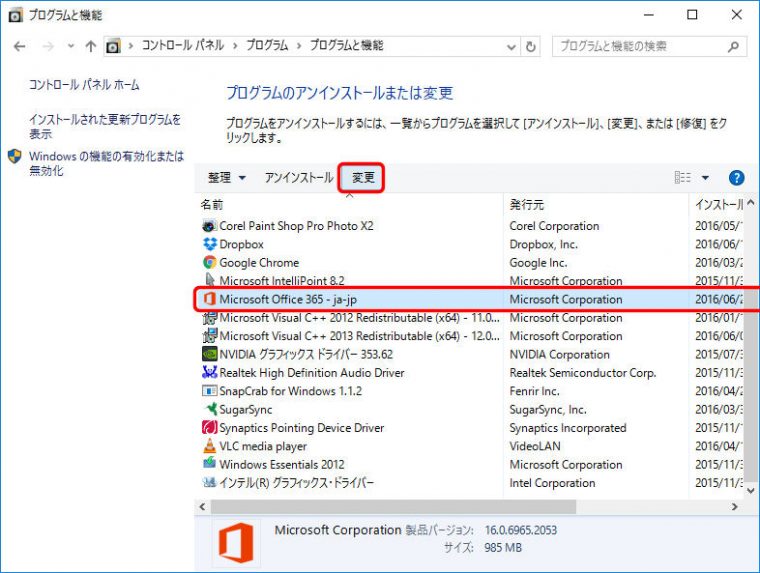Click the Dropbox program icon
760x573 pixels.
click(x=209, y=244)
